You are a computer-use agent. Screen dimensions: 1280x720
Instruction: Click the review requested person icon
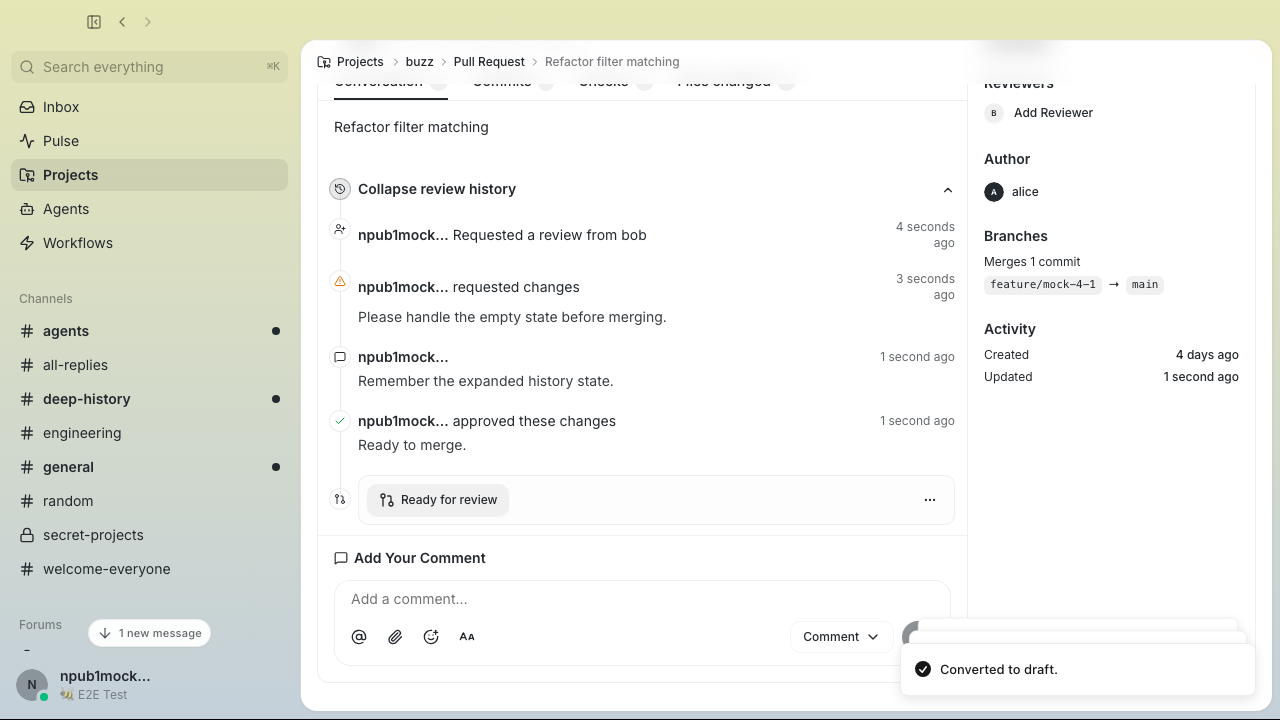click(340, 229)
